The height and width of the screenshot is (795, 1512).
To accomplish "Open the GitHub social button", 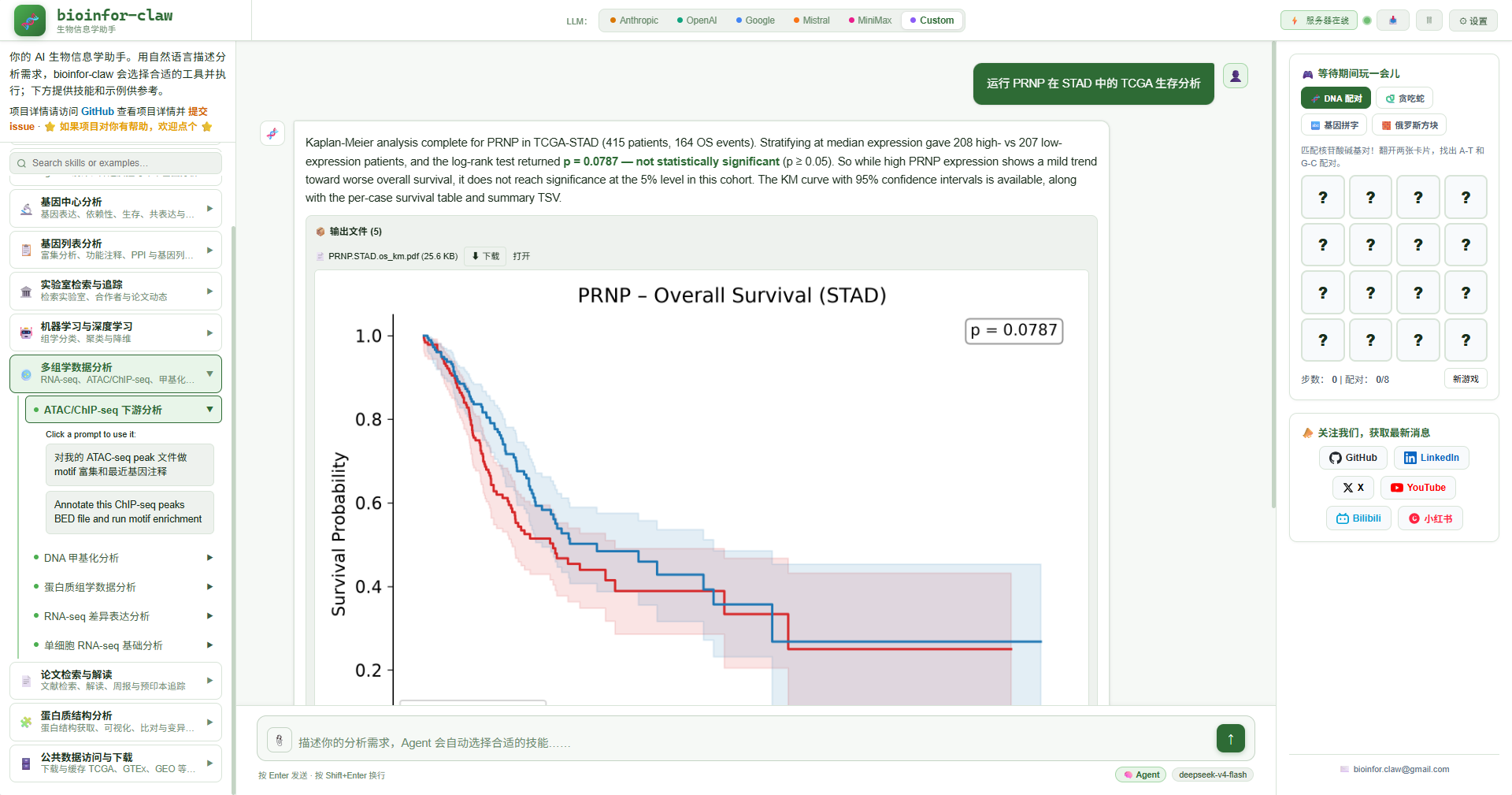I will pos(1353,458).
